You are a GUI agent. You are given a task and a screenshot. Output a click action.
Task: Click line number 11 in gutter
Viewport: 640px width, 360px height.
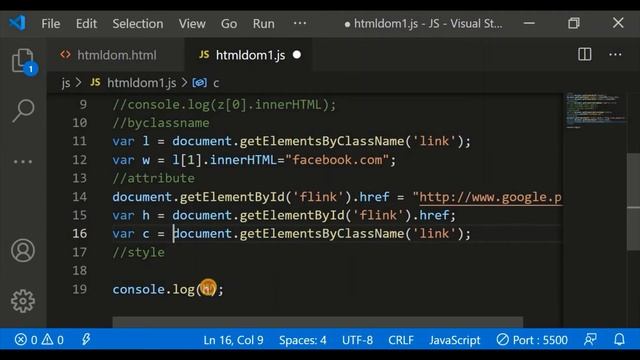[80, 141]
